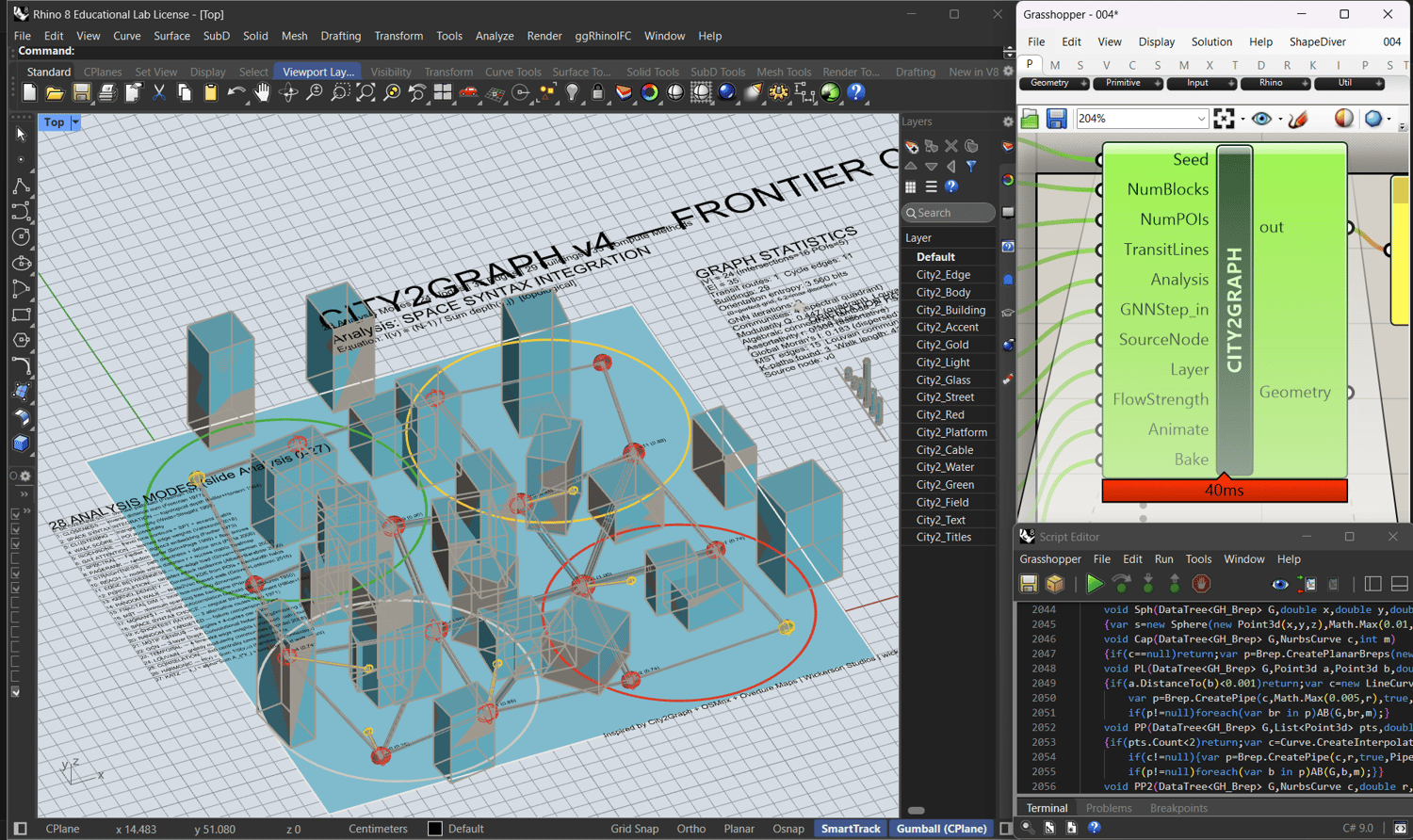Open the Top viewport dropdown arrow
This screenshot has height=840, width=1413.
pyautogui.click(x=75, y=122)
